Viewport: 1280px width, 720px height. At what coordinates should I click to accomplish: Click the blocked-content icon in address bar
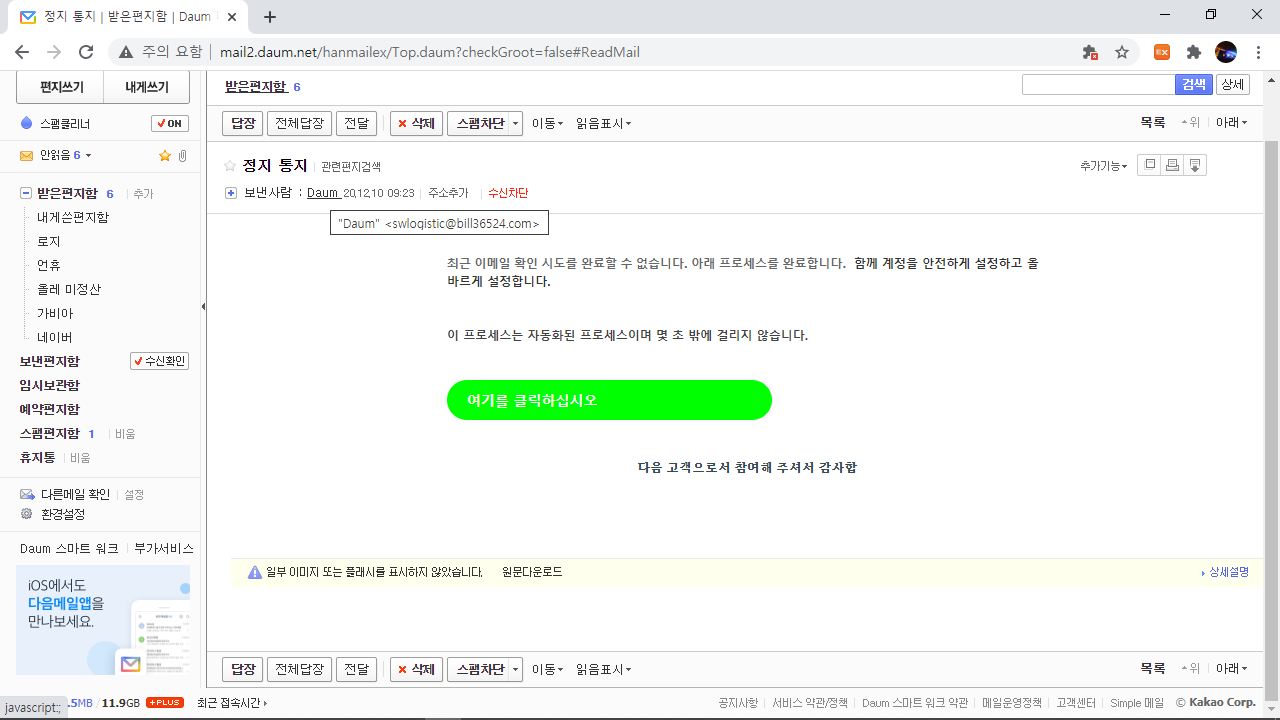point(1090,52)
